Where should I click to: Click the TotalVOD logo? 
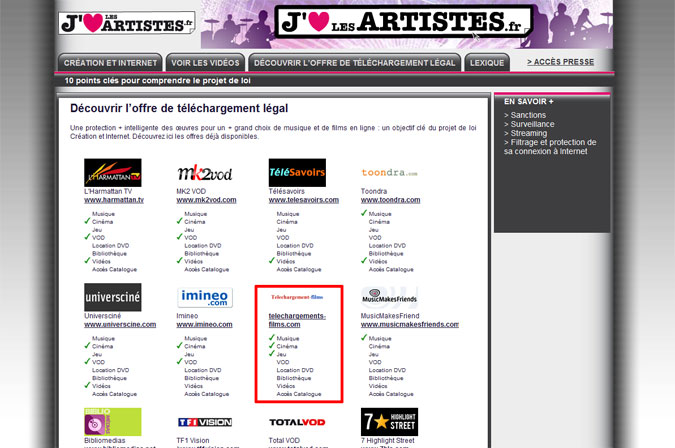(297, 422)
